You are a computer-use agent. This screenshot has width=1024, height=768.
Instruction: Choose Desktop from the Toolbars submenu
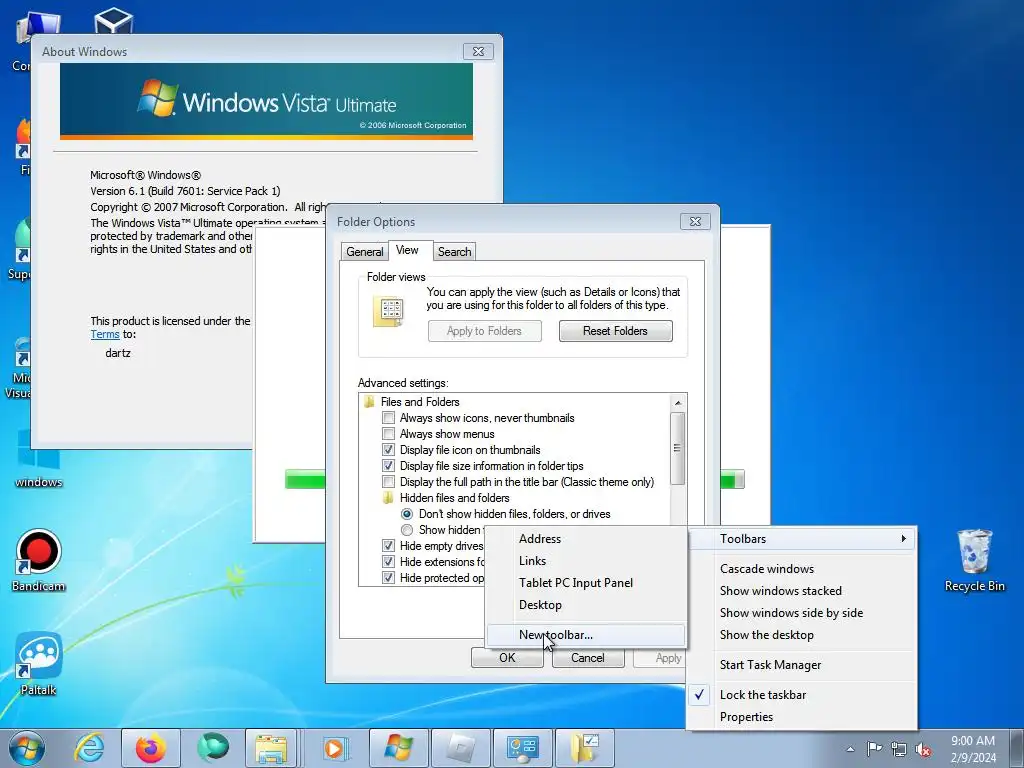[x=586, y=605]
